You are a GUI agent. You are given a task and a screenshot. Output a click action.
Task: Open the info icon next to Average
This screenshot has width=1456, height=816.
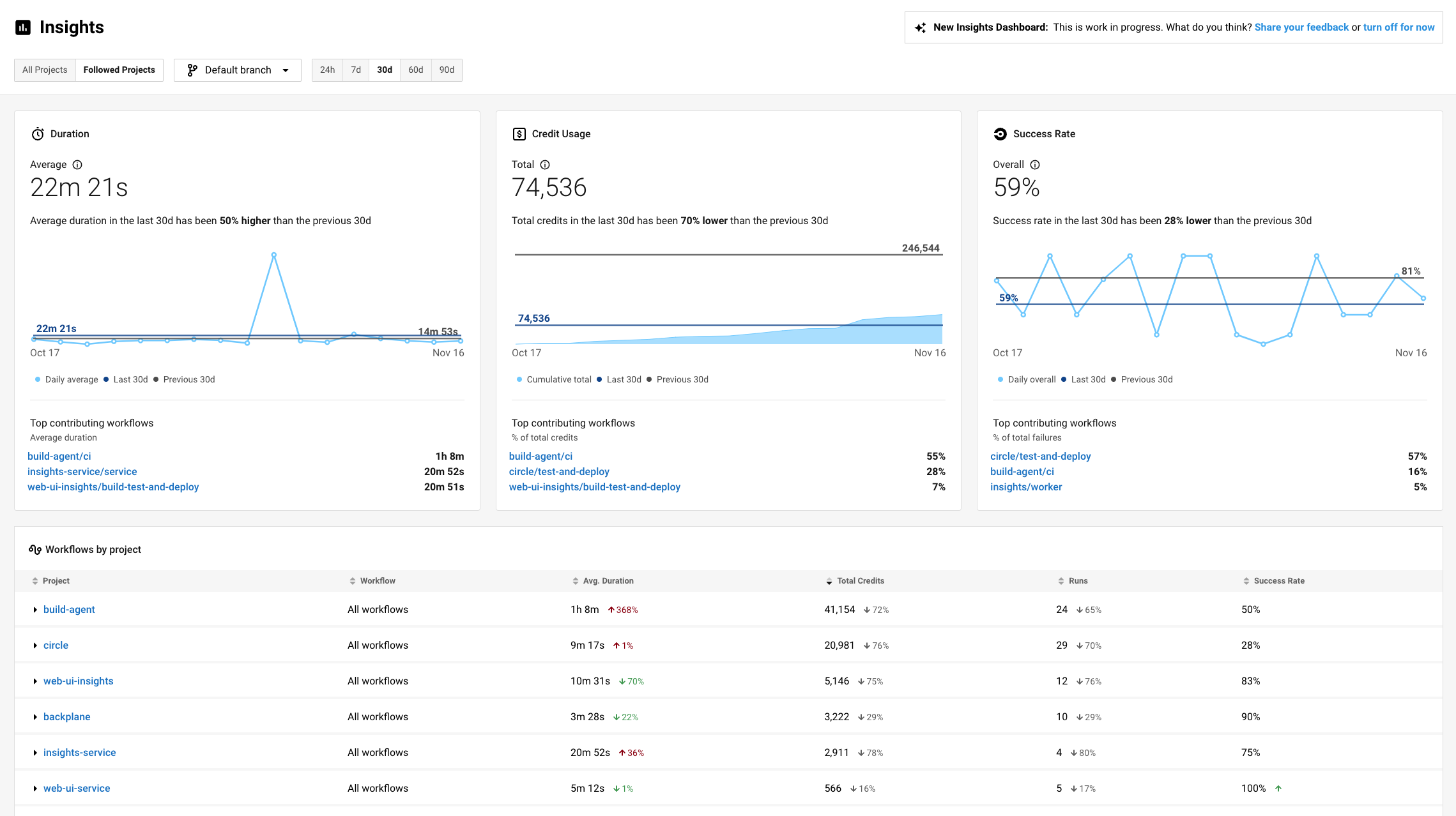click(x=77, y=165)
